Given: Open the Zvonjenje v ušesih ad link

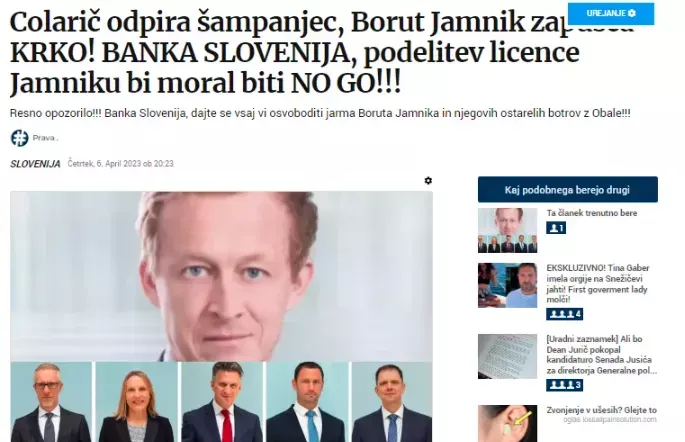Looking at the screenshot, I should [x=602, y=410].
